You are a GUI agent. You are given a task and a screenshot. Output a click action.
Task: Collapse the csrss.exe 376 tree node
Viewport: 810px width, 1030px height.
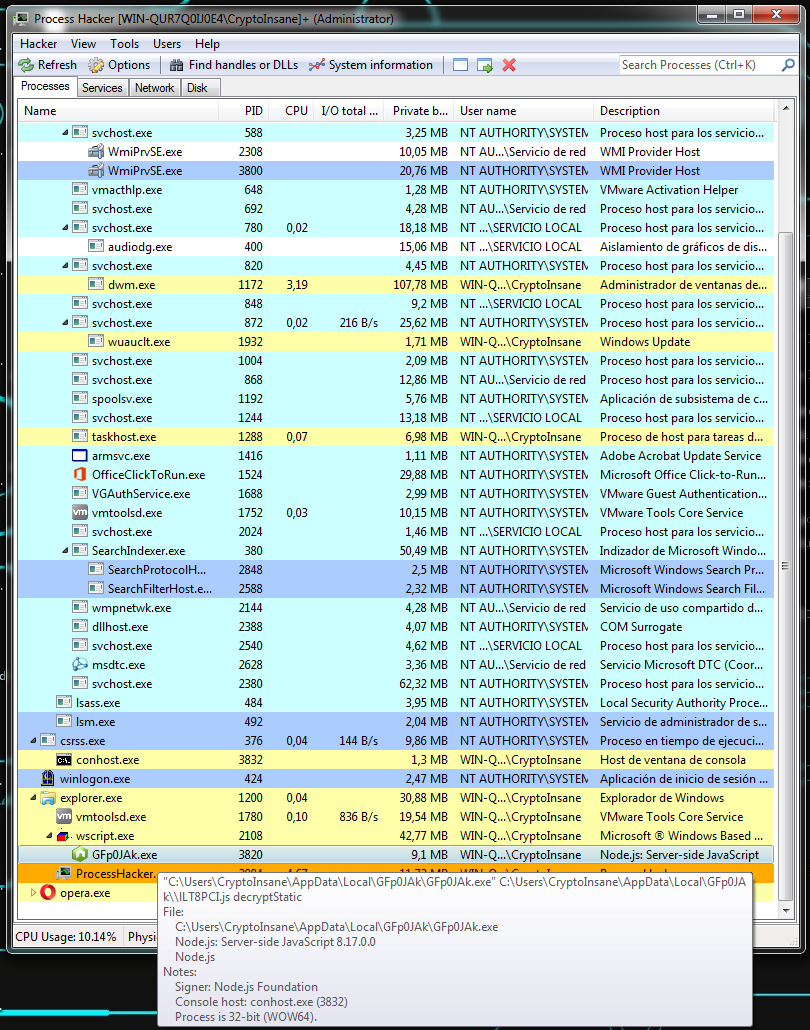34,740
